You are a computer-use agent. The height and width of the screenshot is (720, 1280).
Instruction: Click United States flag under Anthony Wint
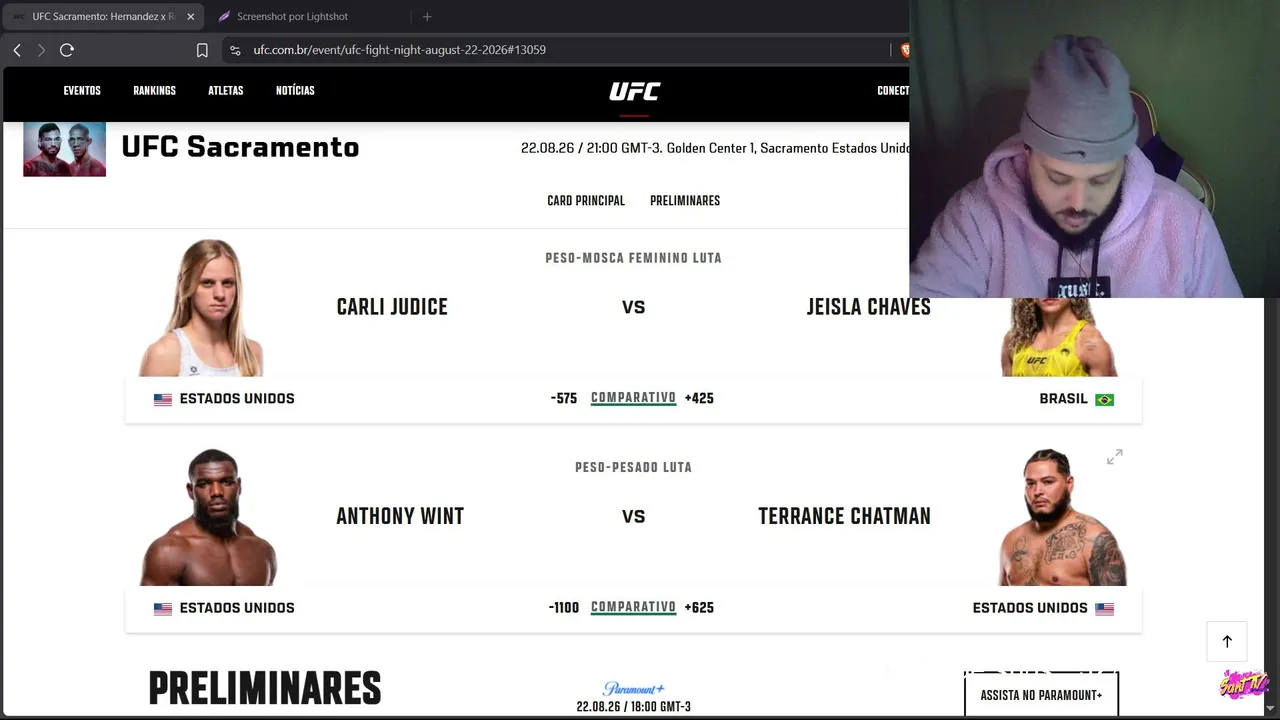coord(163,608)
